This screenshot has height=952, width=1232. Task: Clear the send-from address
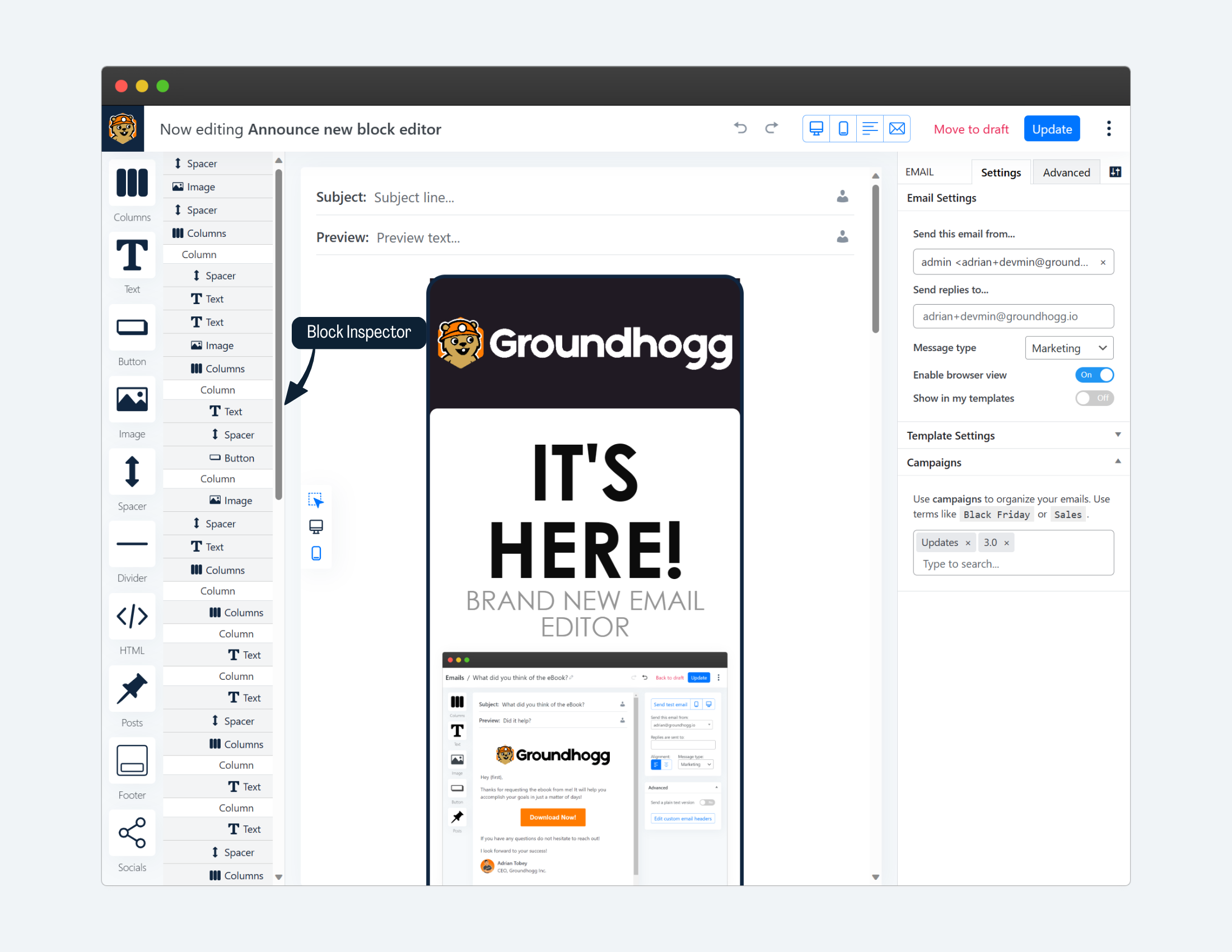[x=1103, y=262]
